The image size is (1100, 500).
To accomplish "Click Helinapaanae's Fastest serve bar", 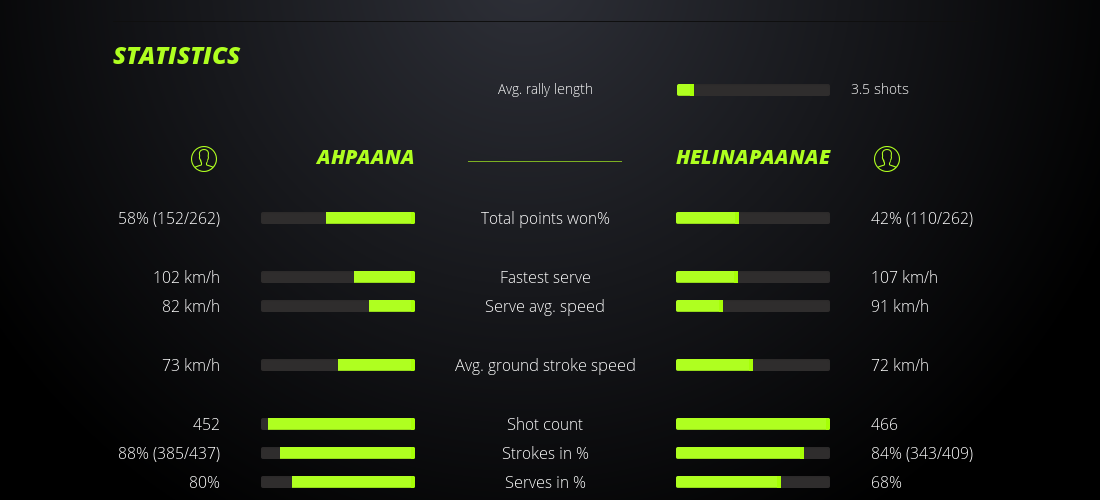I will (753, 277).
